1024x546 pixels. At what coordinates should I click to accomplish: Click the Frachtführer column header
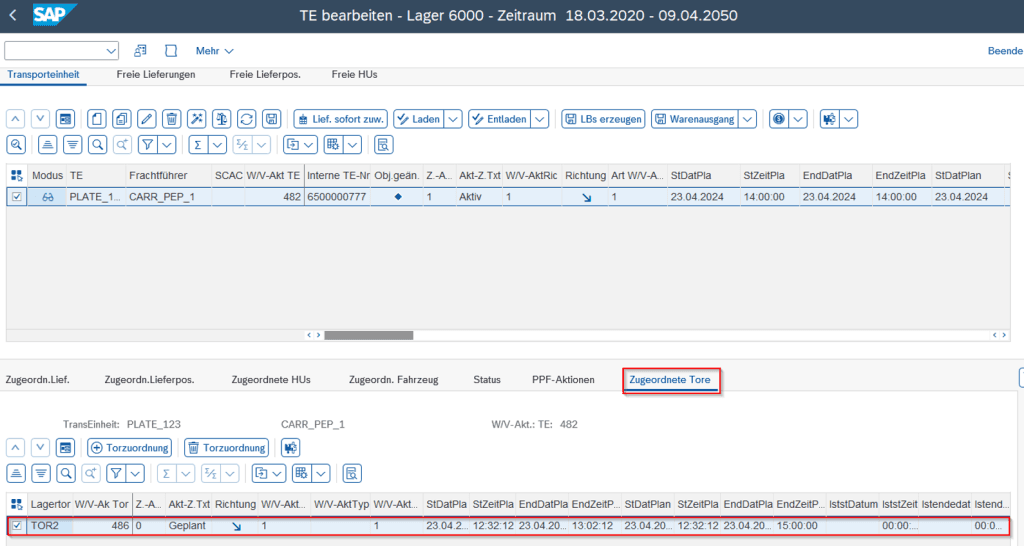(x=168, y=175)
